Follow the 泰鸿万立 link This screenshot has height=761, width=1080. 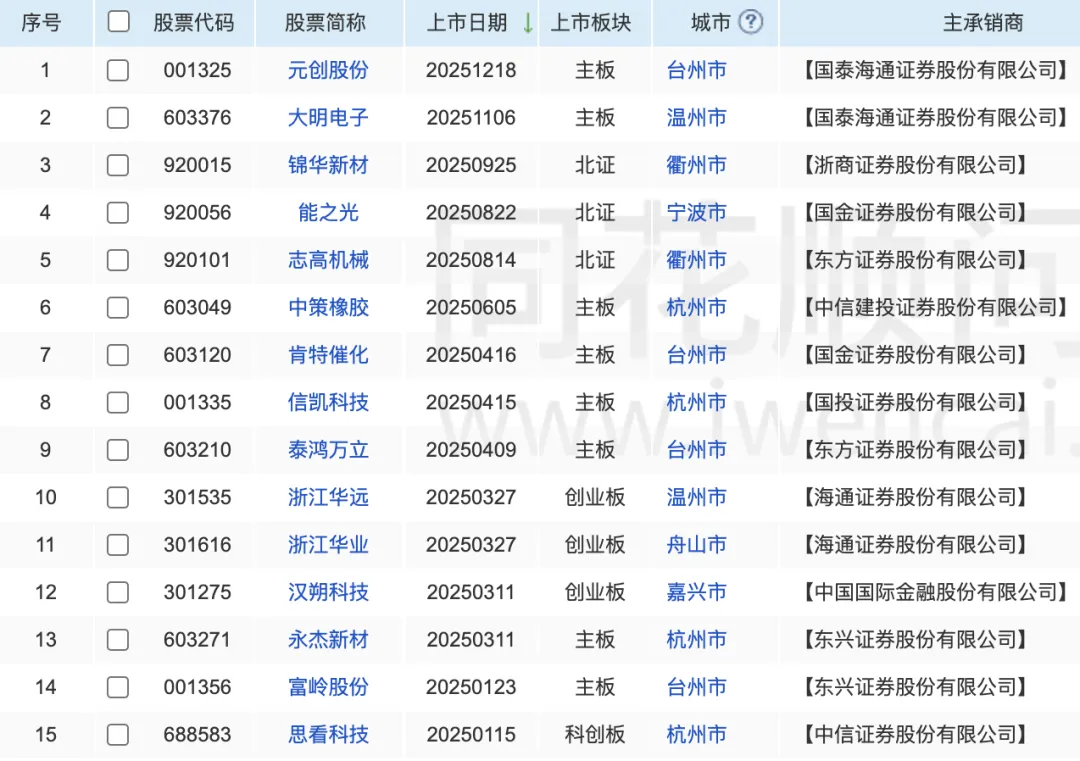click(x=328, y=450)
